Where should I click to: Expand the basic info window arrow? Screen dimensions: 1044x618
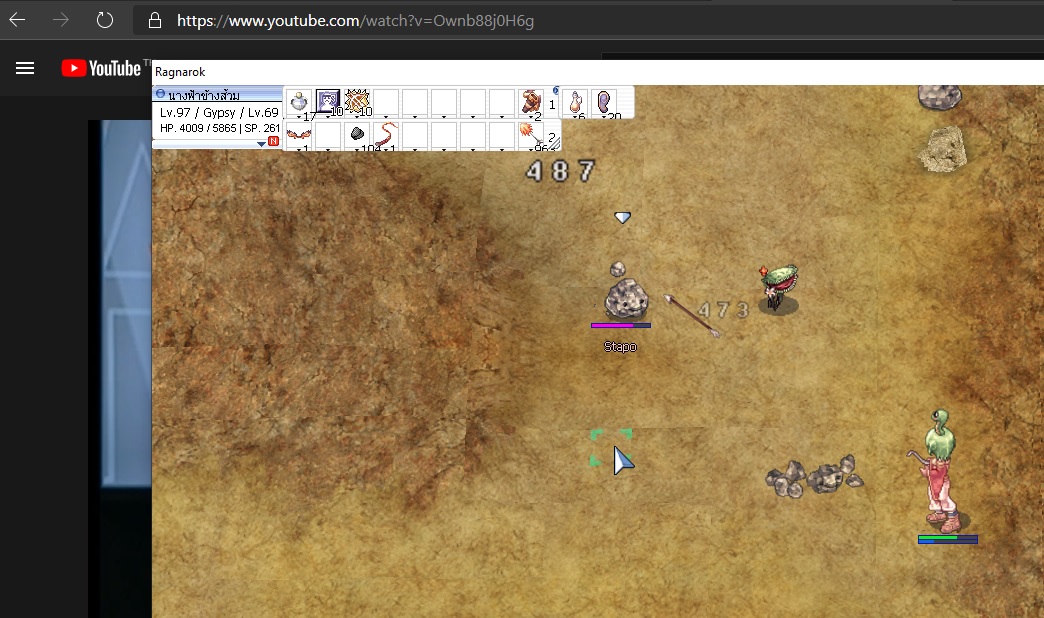tap(261, 143)
